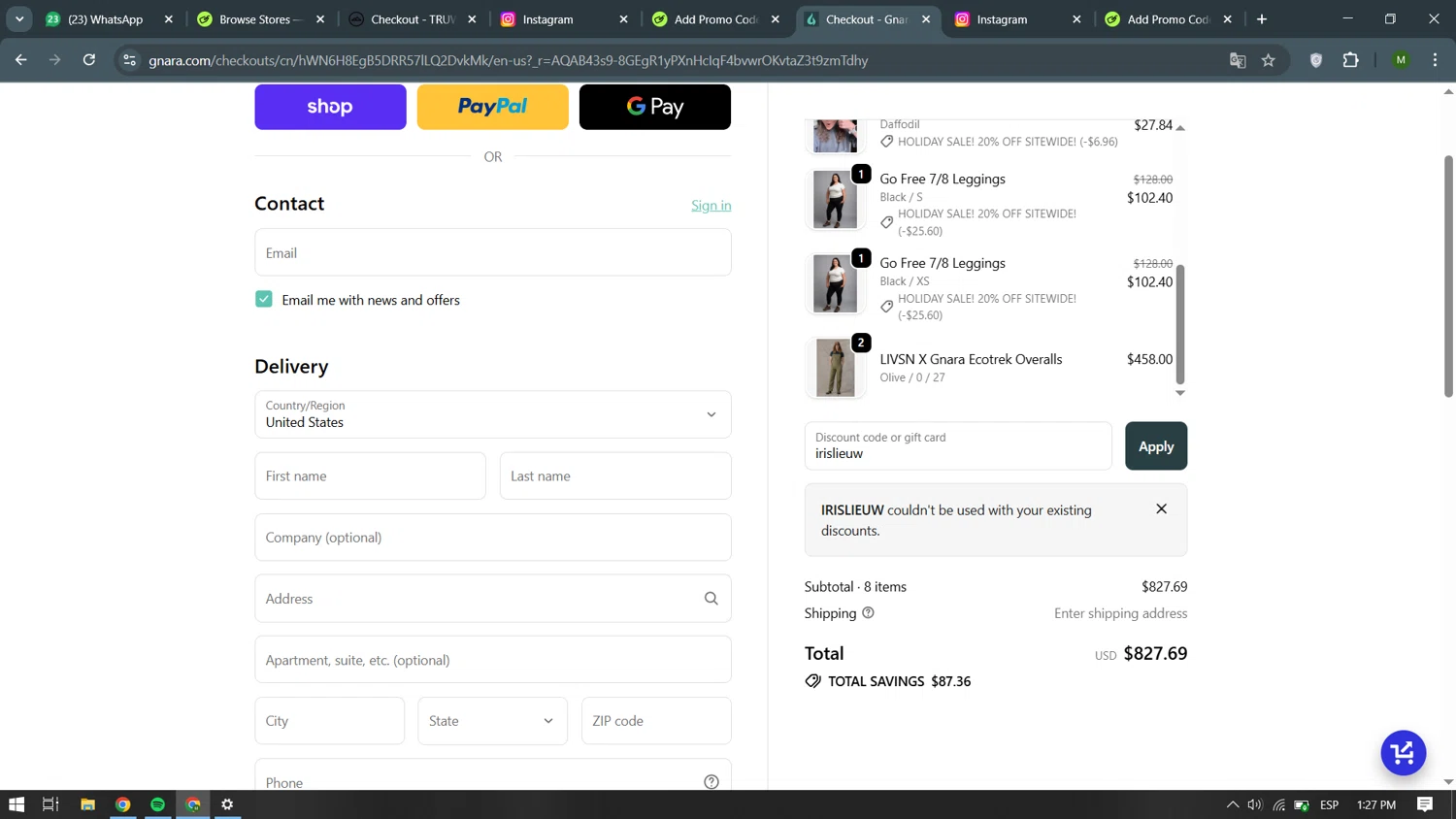1456x819 pixels.
Task: Click the order summary list scrollbar
Action: pyautogui.click(x=1180, y=324)
